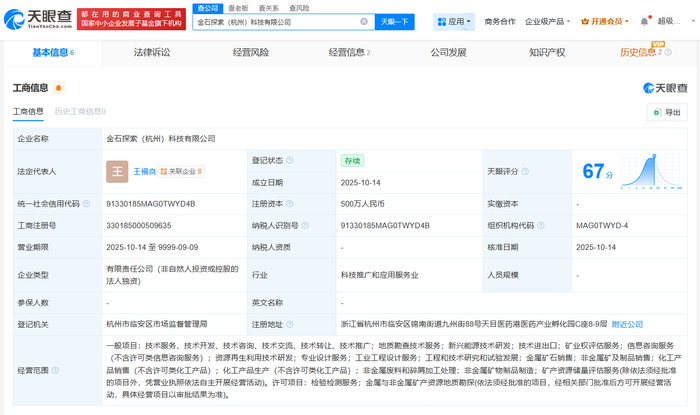Switch to the 法律诉讼 tab

point(152,52)
